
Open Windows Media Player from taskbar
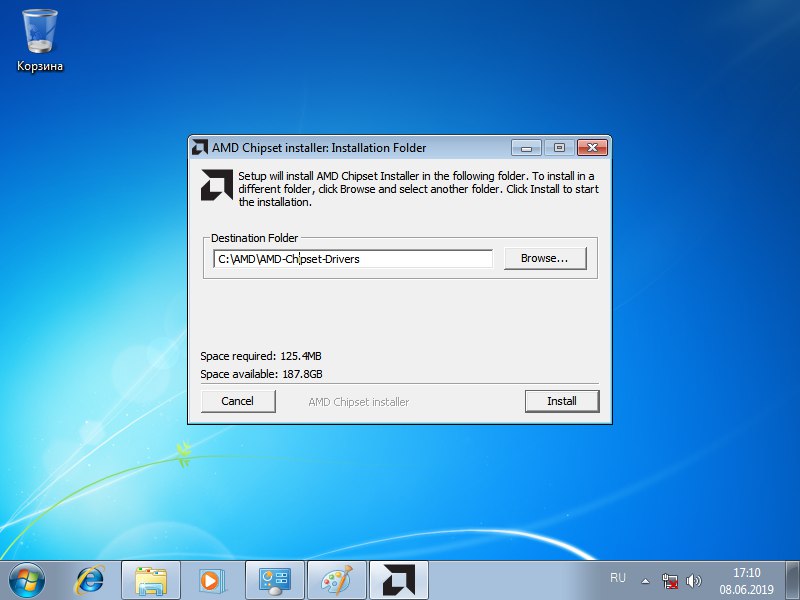(x=211, y=581)
